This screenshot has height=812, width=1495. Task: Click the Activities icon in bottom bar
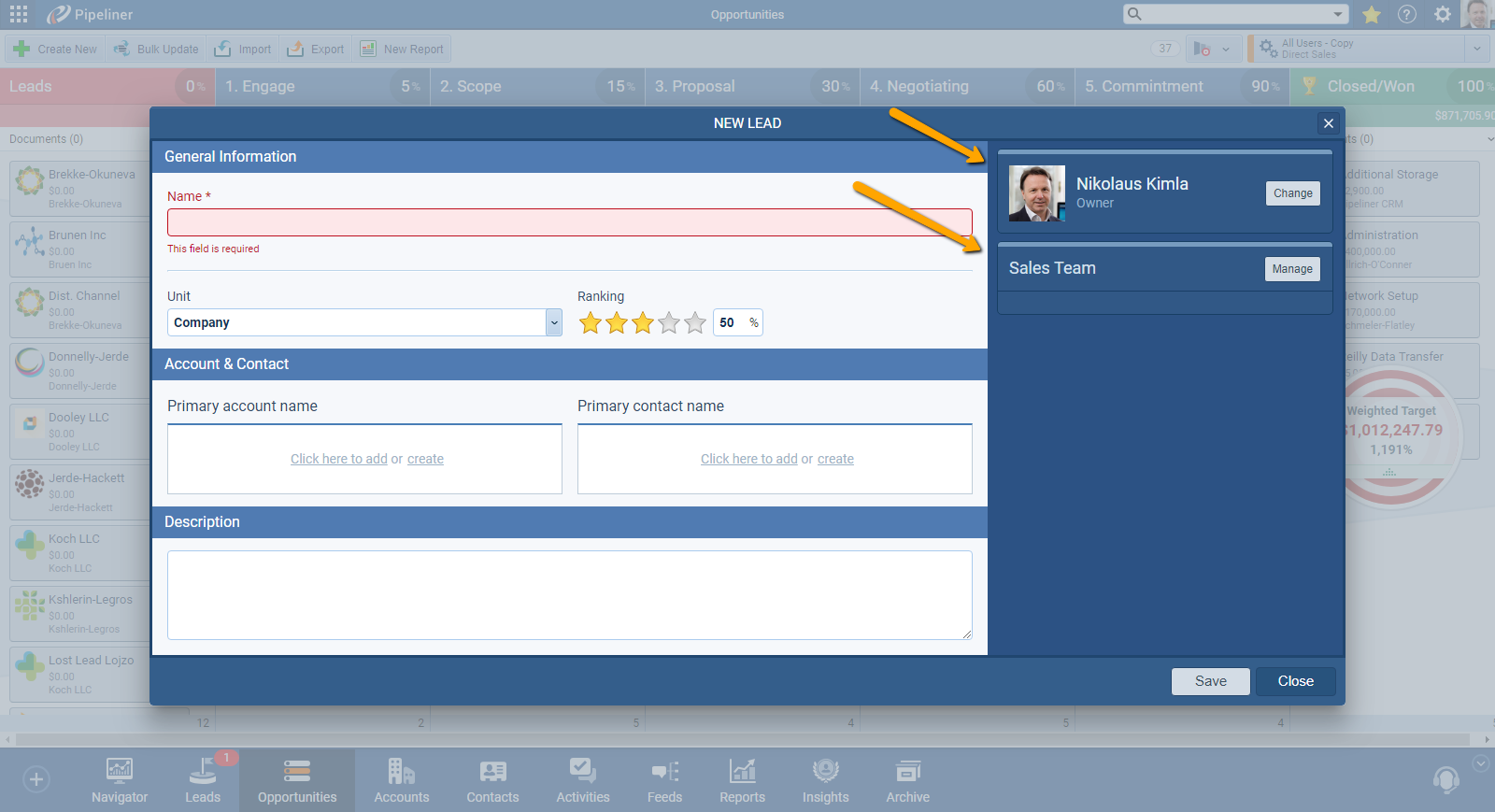coord(582,779)
